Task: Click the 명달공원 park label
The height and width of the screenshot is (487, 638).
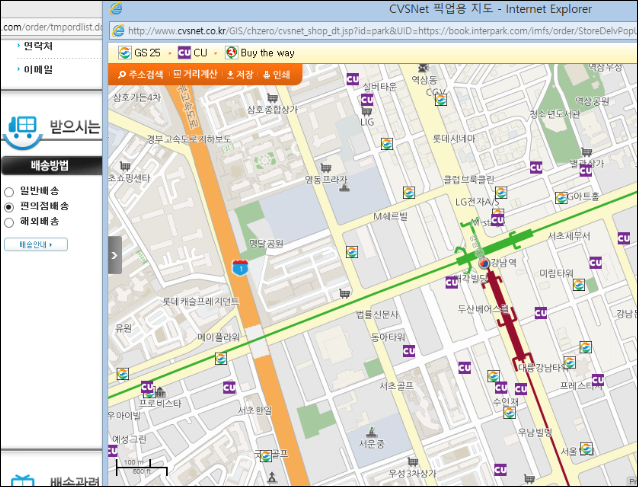Action: pos(266,244)
